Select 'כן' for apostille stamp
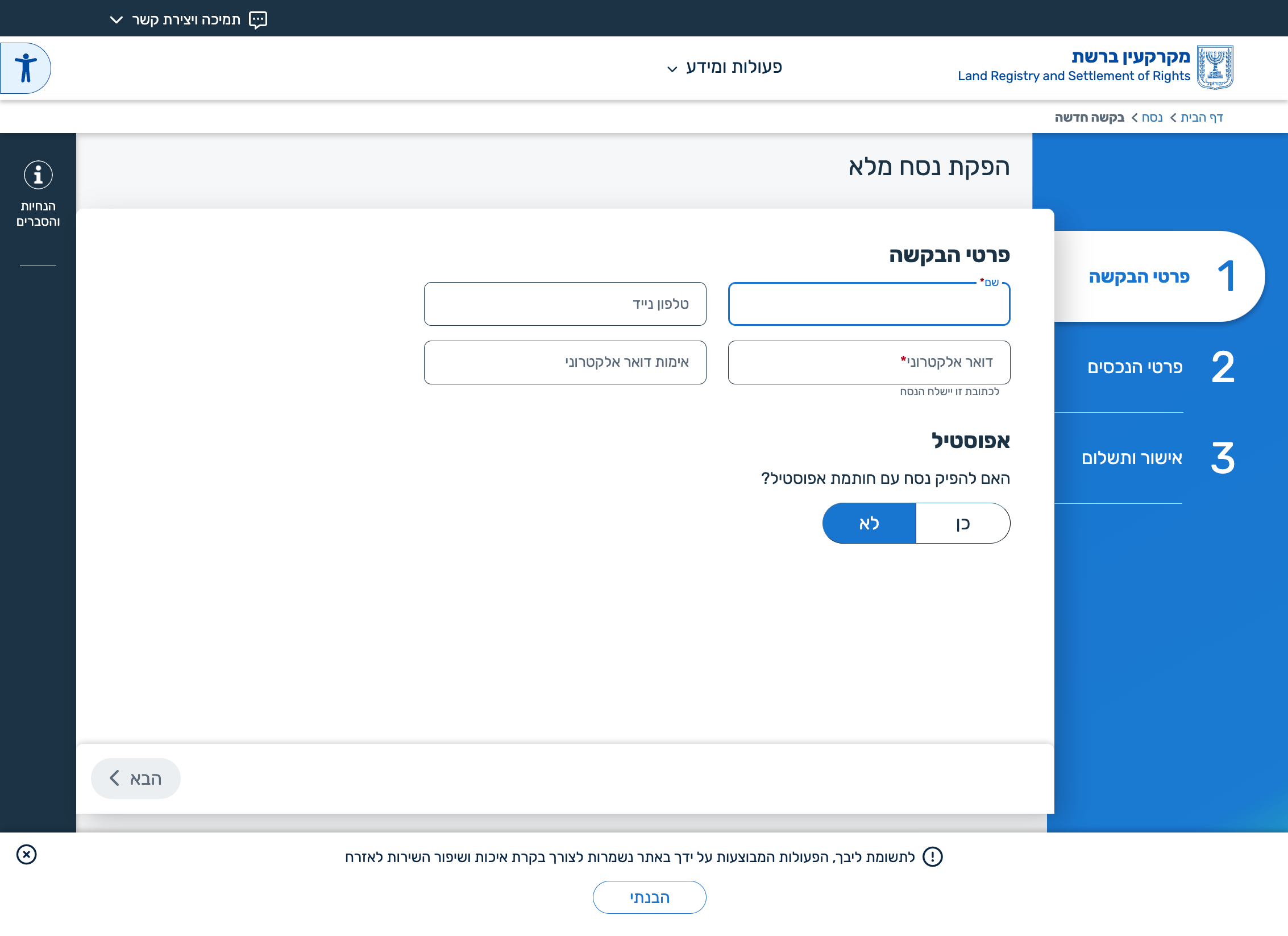Screen dimensions: 1288x936 pyautogui.click(x=963, y=523)
